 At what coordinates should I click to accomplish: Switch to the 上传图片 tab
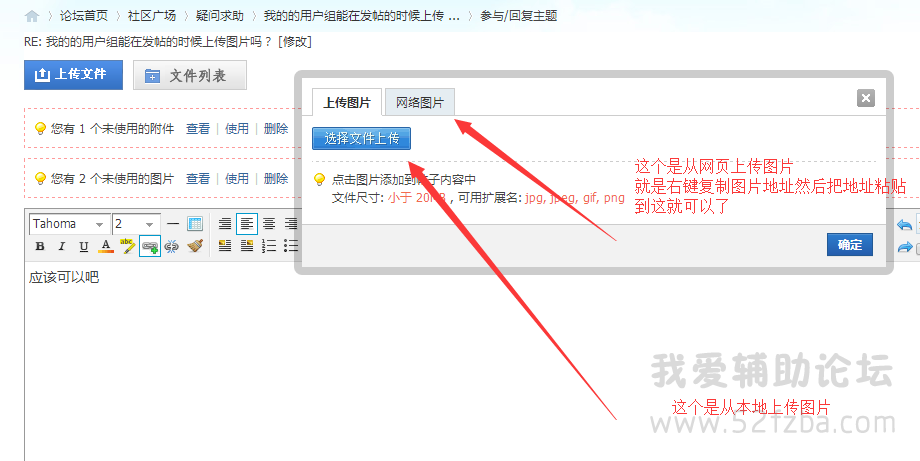[x=347, y=103]
